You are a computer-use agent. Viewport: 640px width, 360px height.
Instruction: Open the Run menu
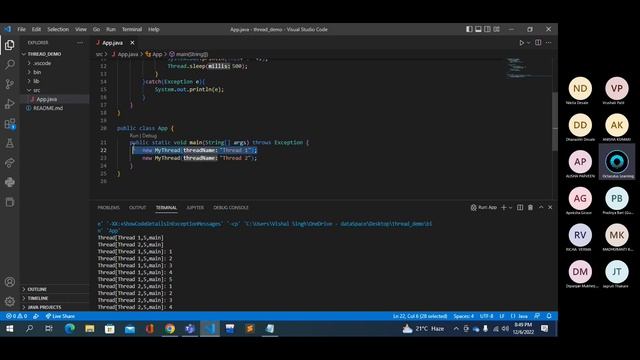(111, 29)
